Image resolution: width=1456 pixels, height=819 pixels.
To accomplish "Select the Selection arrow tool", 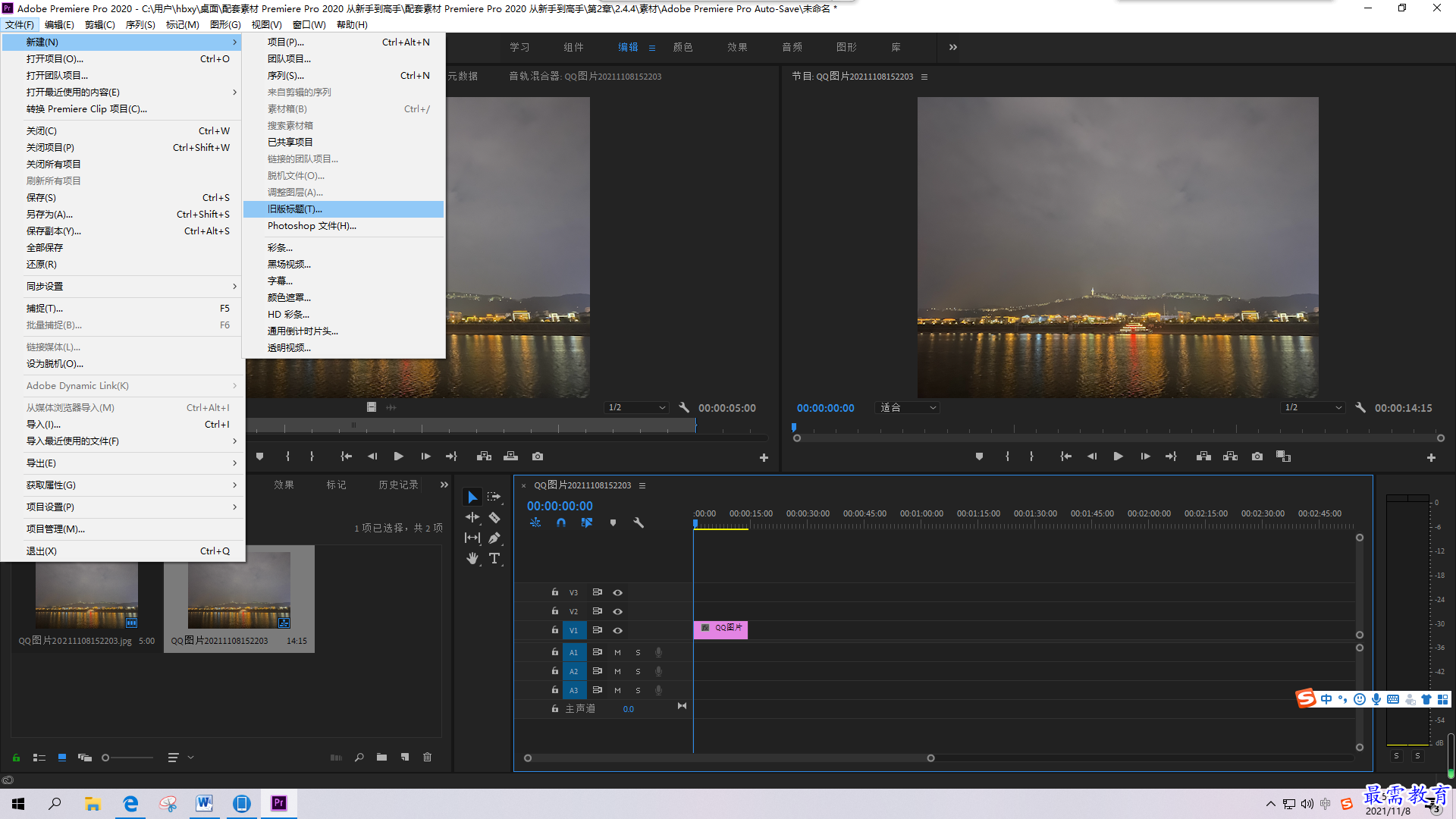I will click(472, 497).
